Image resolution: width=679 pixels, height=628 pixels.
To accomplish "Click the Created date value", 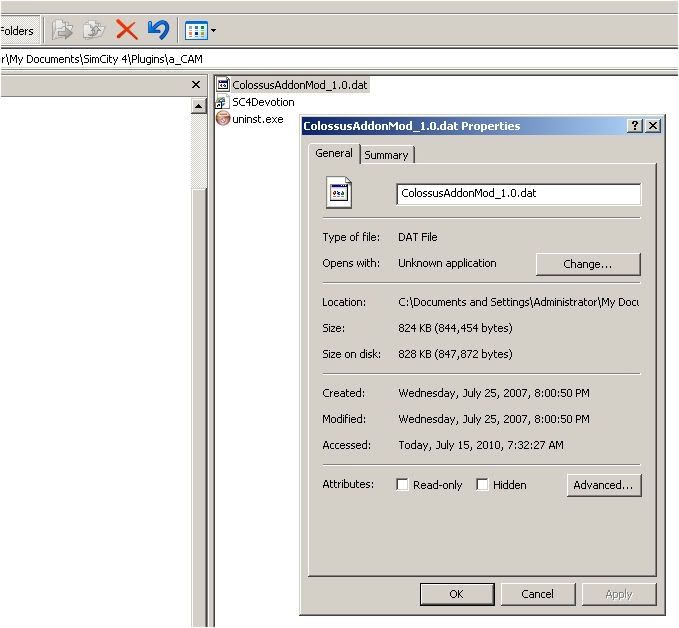I will click(x=494, y=393).
